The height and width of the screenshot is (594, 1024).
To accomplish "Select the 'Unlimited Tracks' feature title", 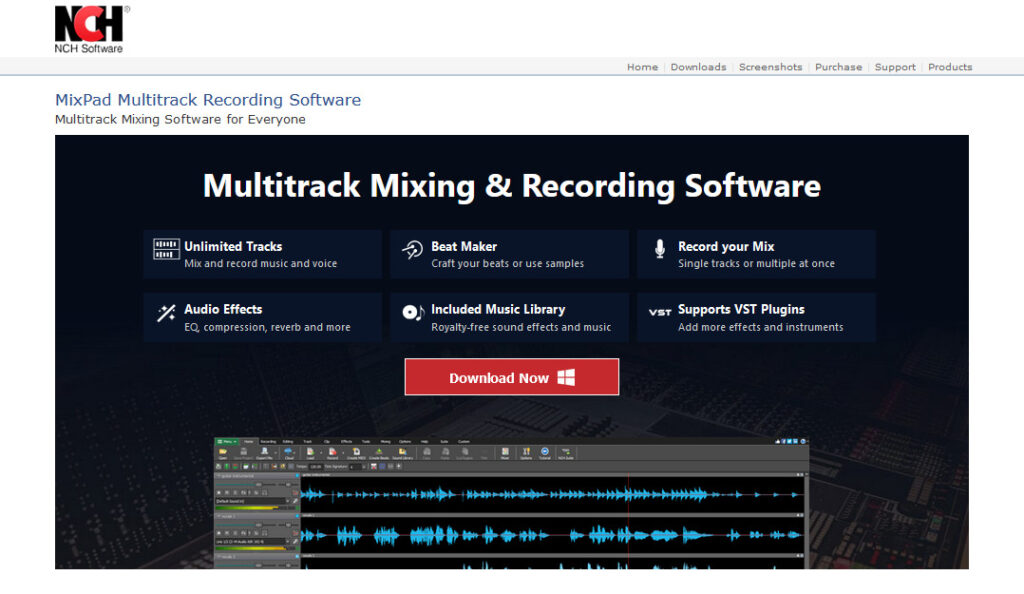I will coord(233,246).
